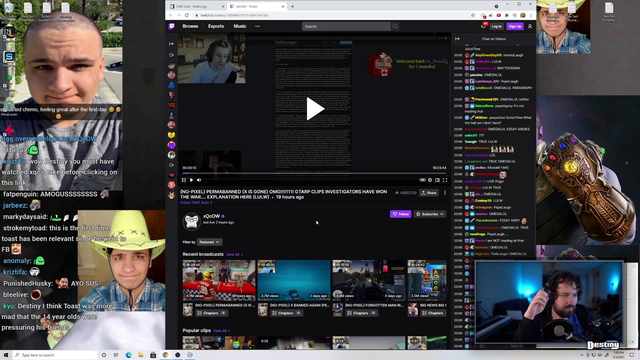Image resolution: width=640 pixels, height=360 pixels.
Task: Follow xQcOW with the purple Follow button
Action: coord(400,214)
